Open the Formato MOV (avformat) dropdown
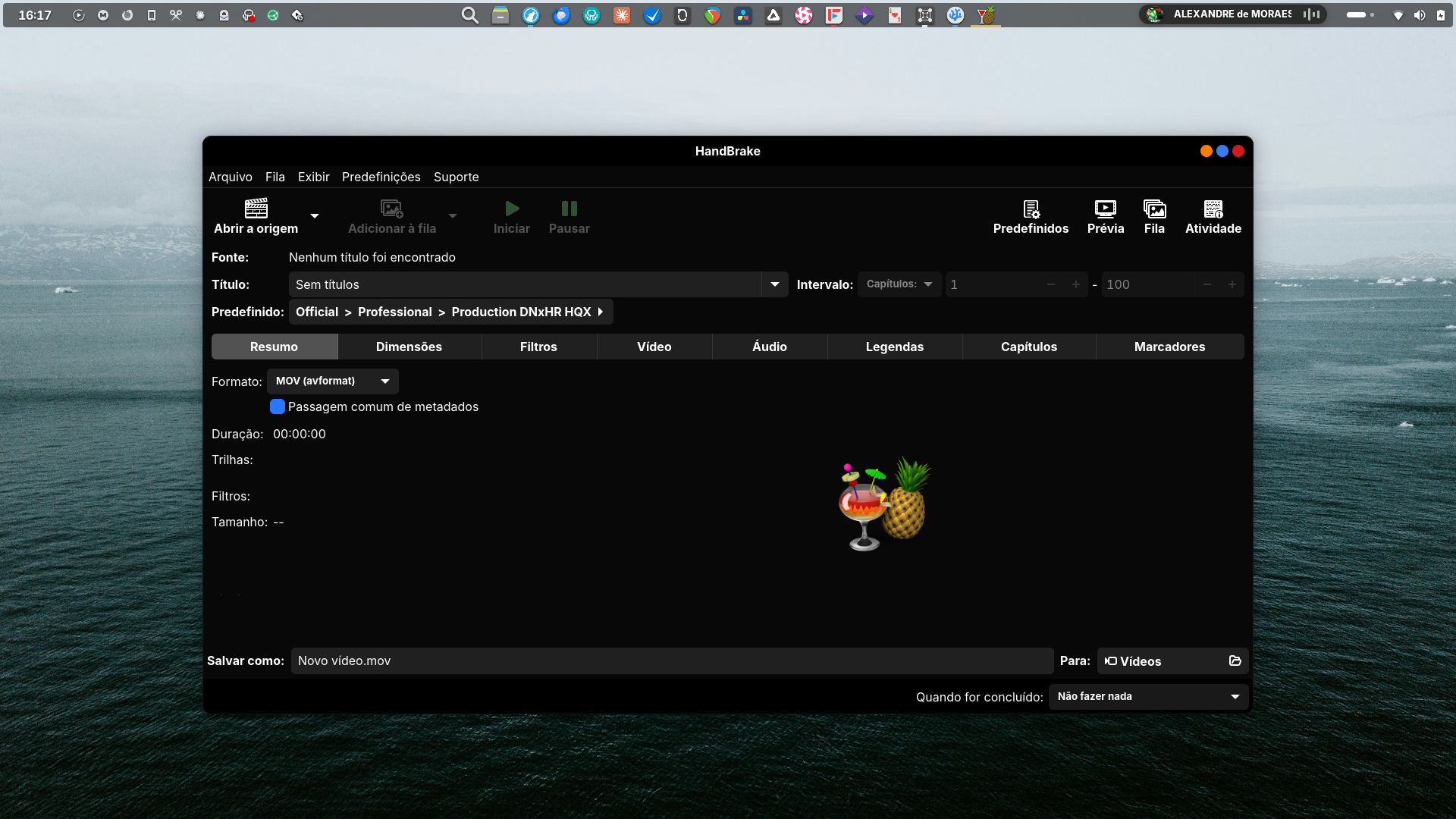This screenshot has height=819, width=1456. pos(332,381)
